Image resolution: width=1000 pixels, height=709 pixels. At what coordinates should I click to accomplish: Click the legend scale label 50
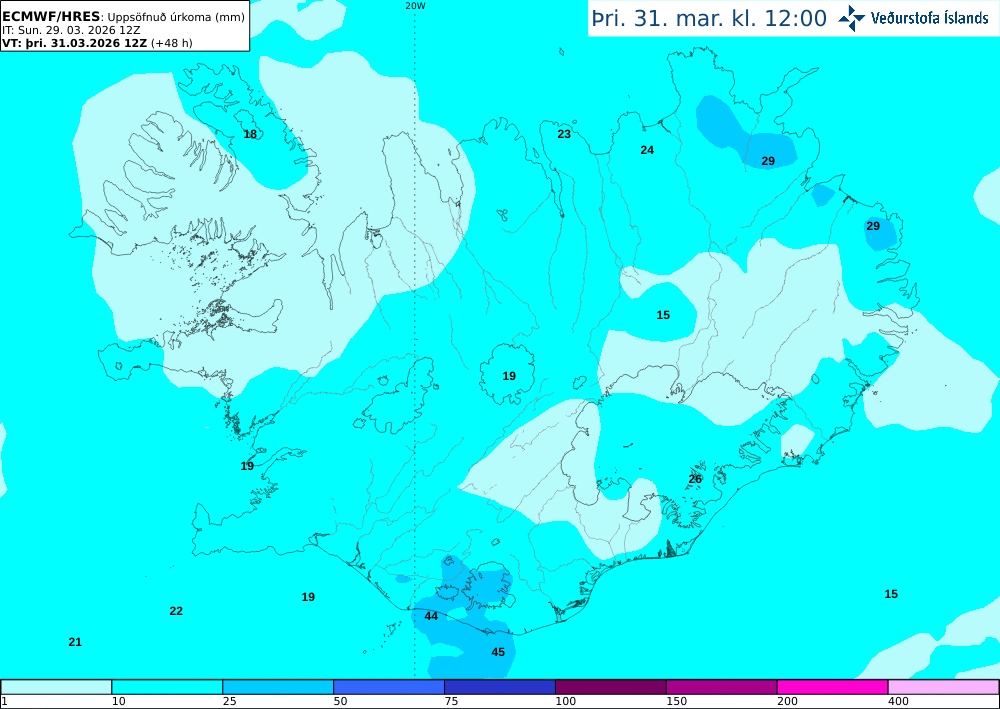click(x=341, y=701)
